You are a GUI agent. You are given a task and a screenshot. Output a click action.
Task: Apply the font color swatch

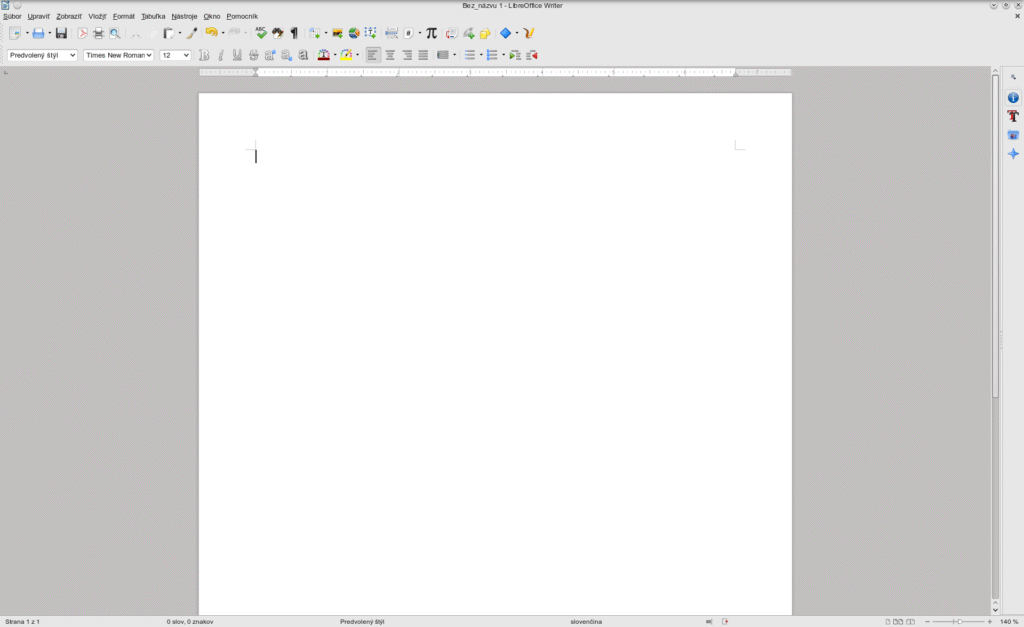point(323,56)
